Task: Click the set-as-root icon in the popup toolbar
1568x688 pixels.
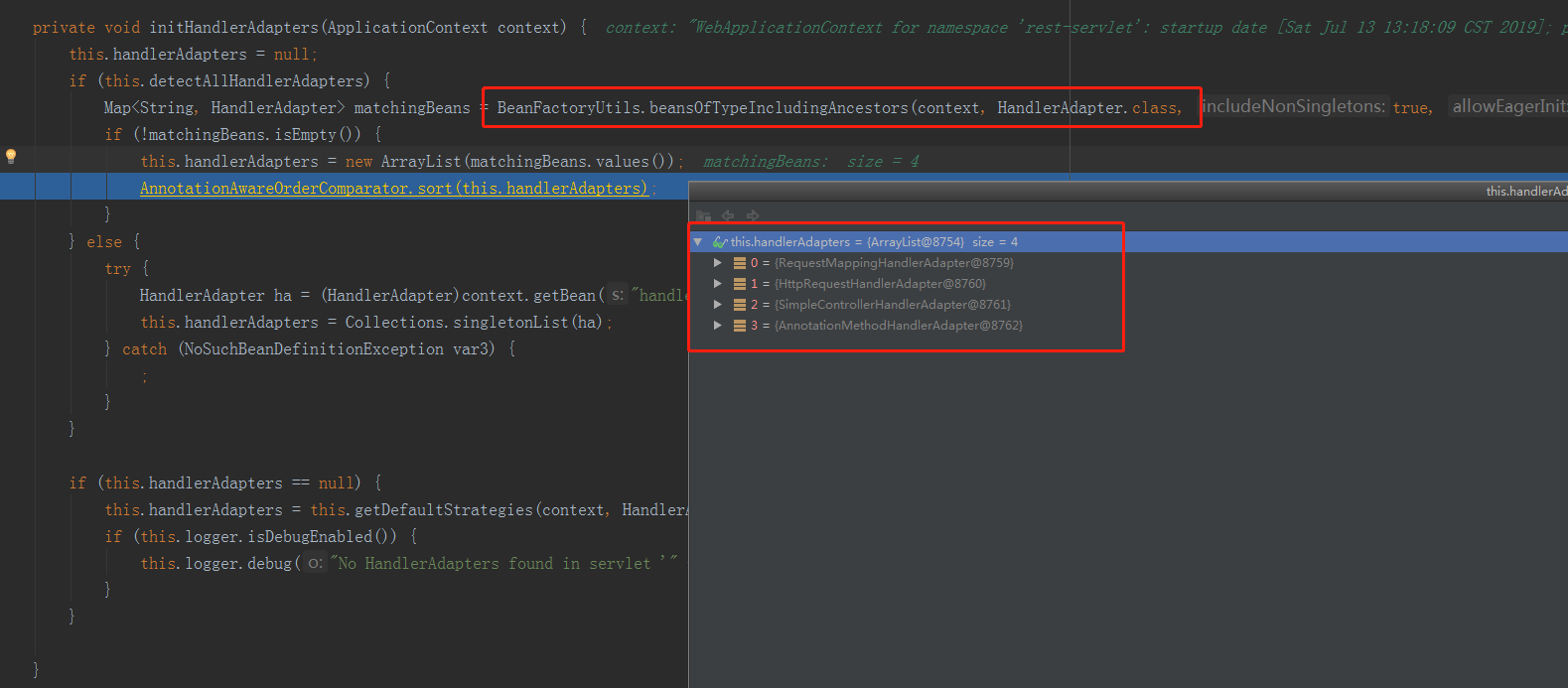Action: click(703, 215)
